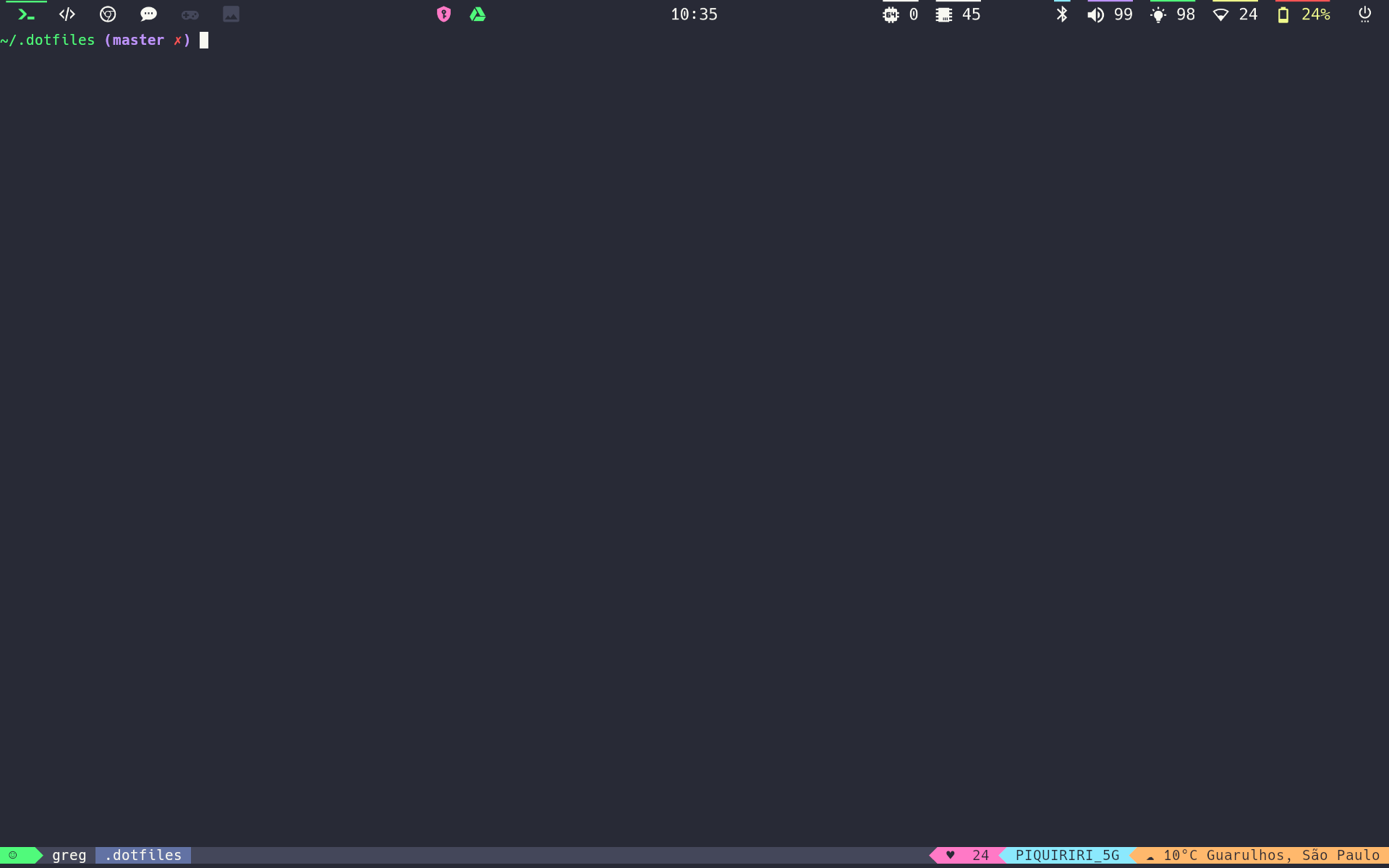Viewport: 1389px width, 868px height.
Task: Switch to the image workspace icon
Action: tap(231, 14)
